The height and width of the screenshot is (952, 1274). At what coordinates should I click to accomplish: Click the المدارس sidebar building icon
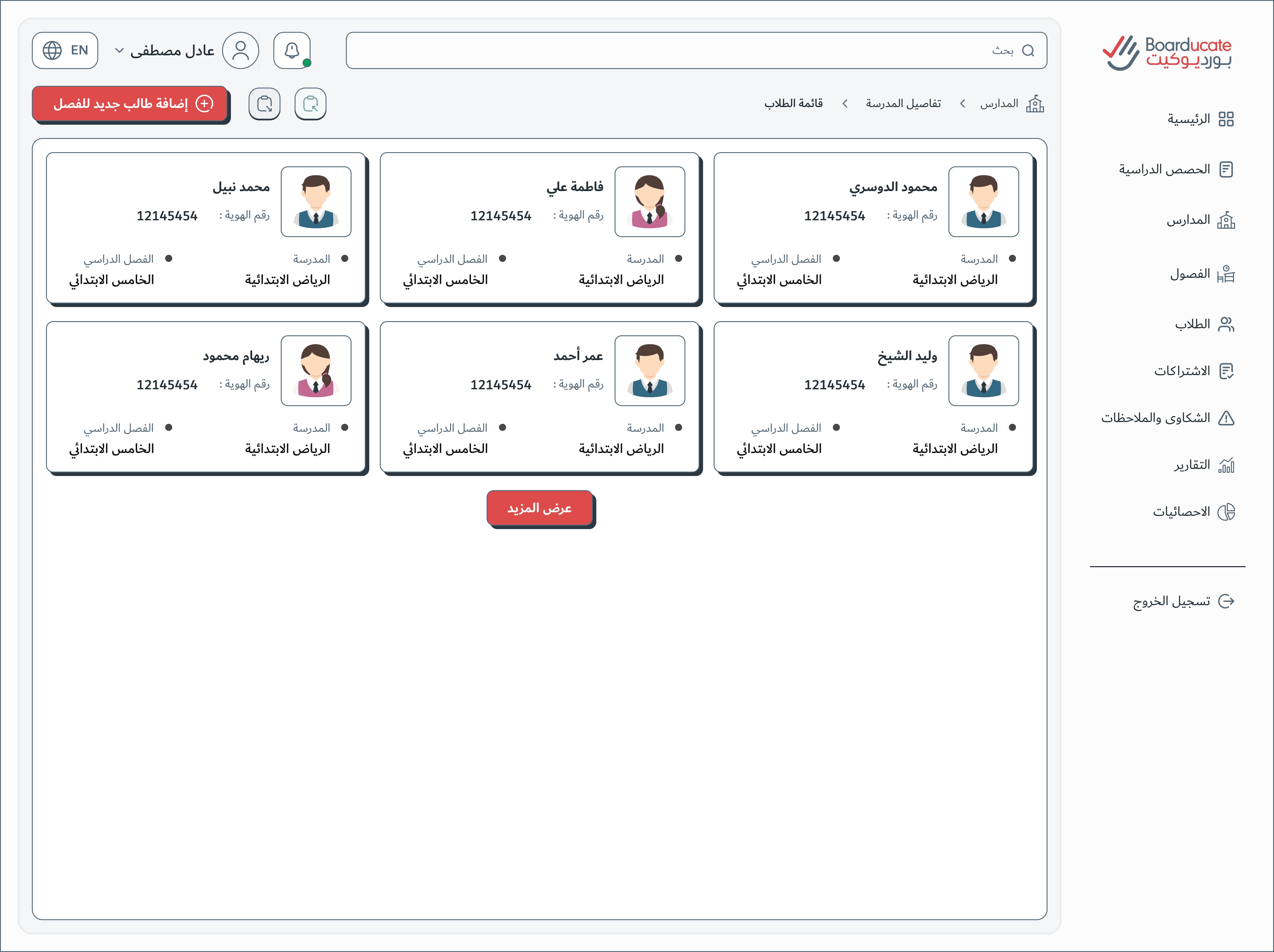pos(1226,220)
